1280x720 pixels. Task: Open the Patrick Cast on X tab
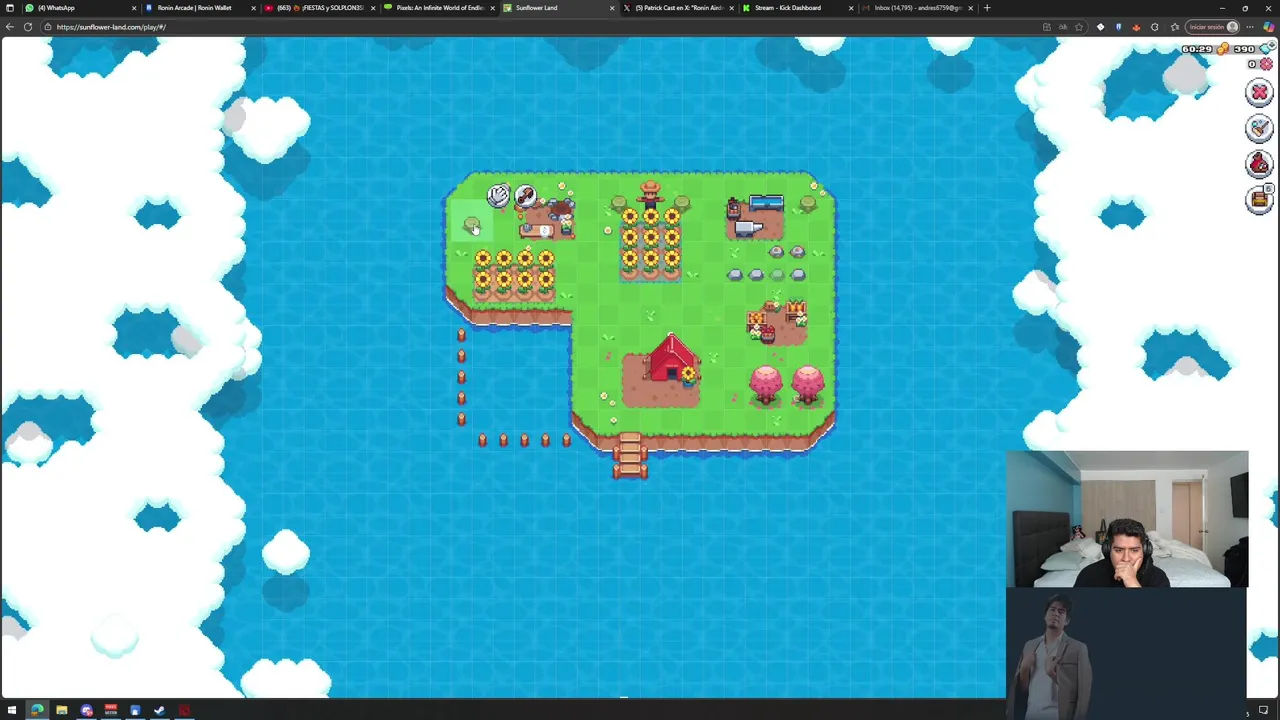click(678, 8)
